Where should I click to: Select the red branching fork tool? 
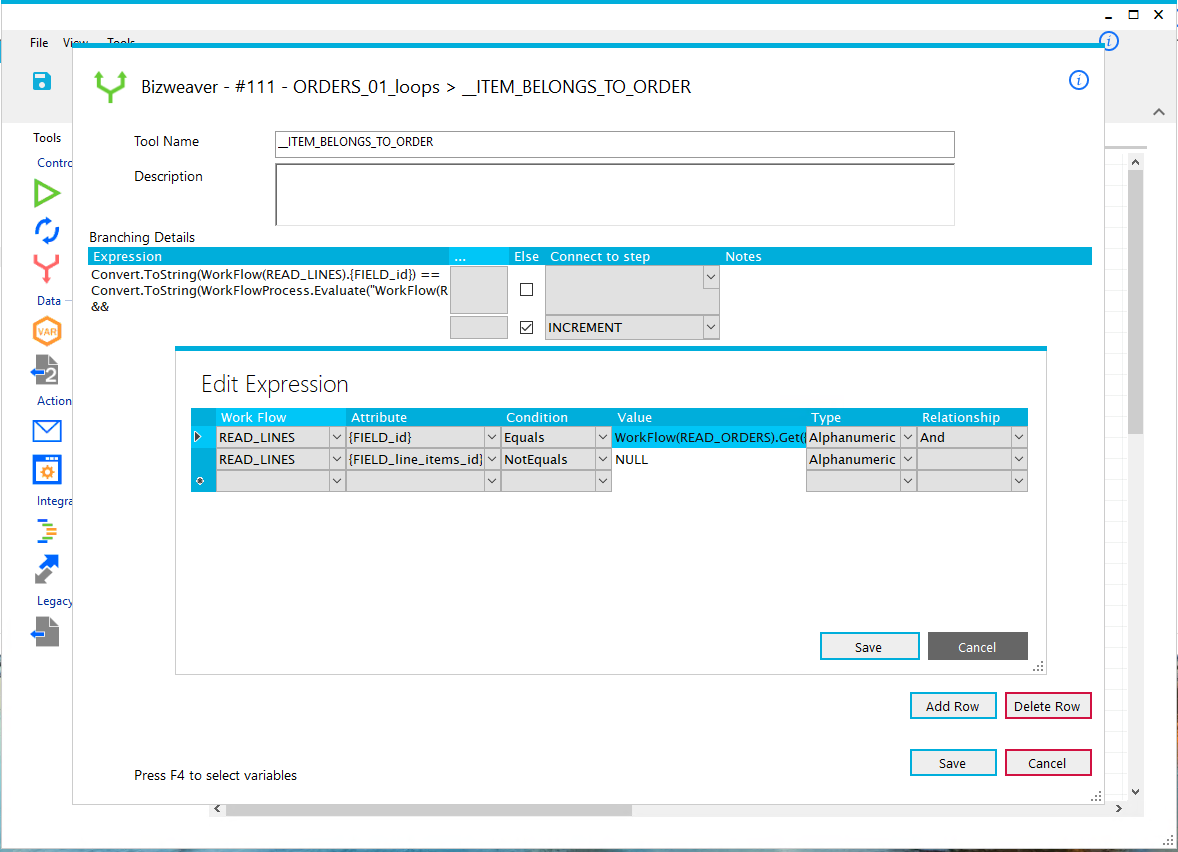point(47,268)
